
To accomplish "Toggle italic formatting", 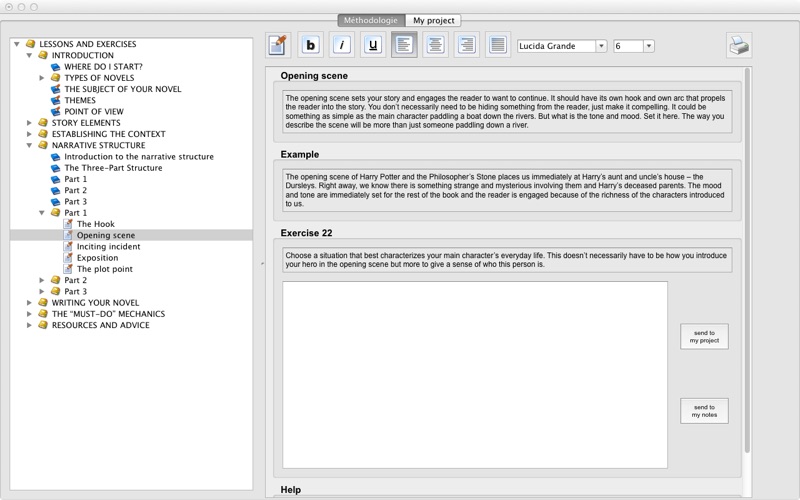I will tap(342, 45).
